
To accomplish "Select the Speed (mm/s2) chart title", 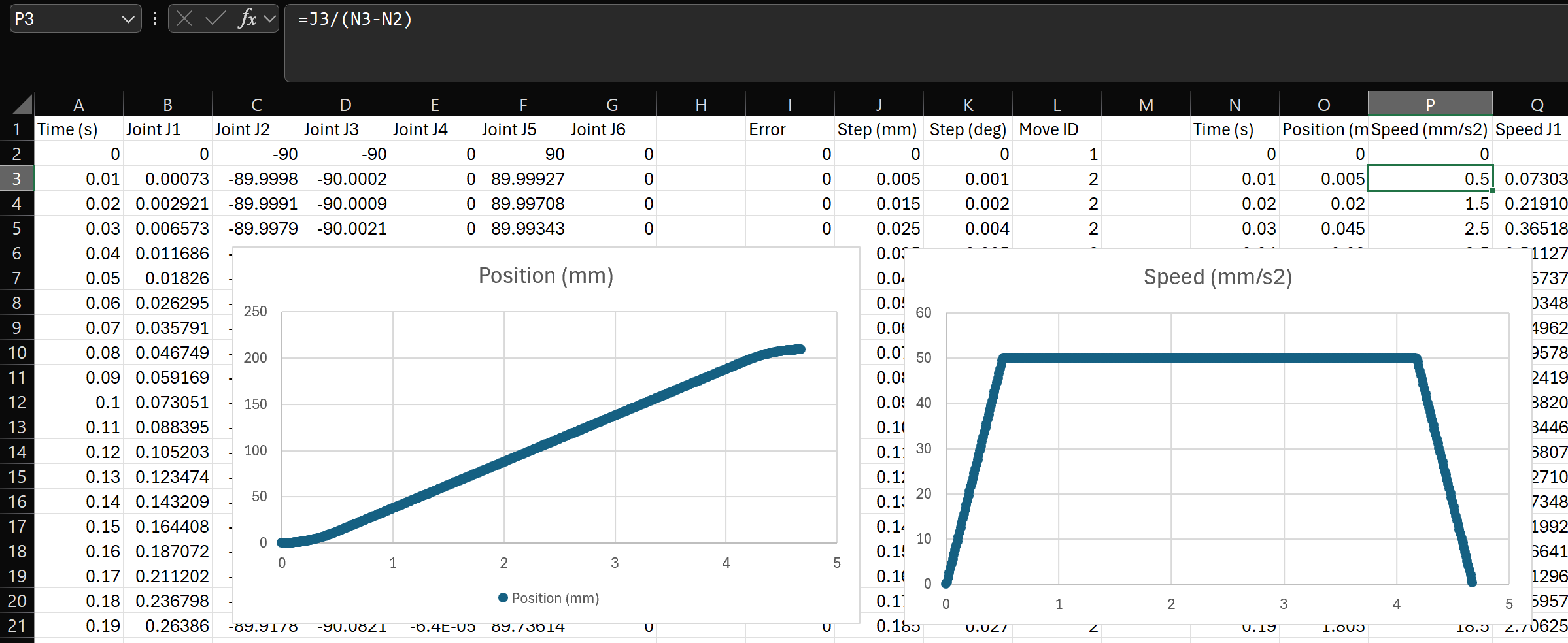I will 1218,277.
